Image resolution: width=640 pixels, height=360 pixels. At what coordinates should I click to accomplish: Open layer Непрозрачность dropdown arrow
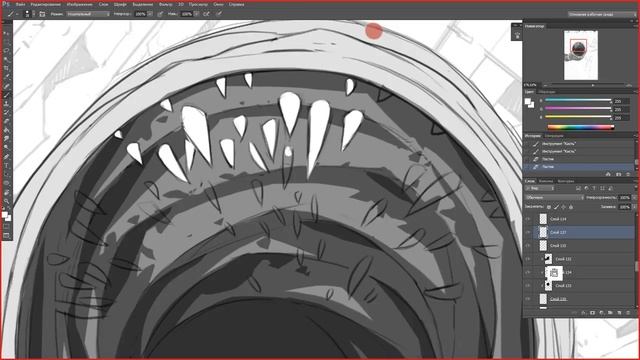(x=634, y=198)
